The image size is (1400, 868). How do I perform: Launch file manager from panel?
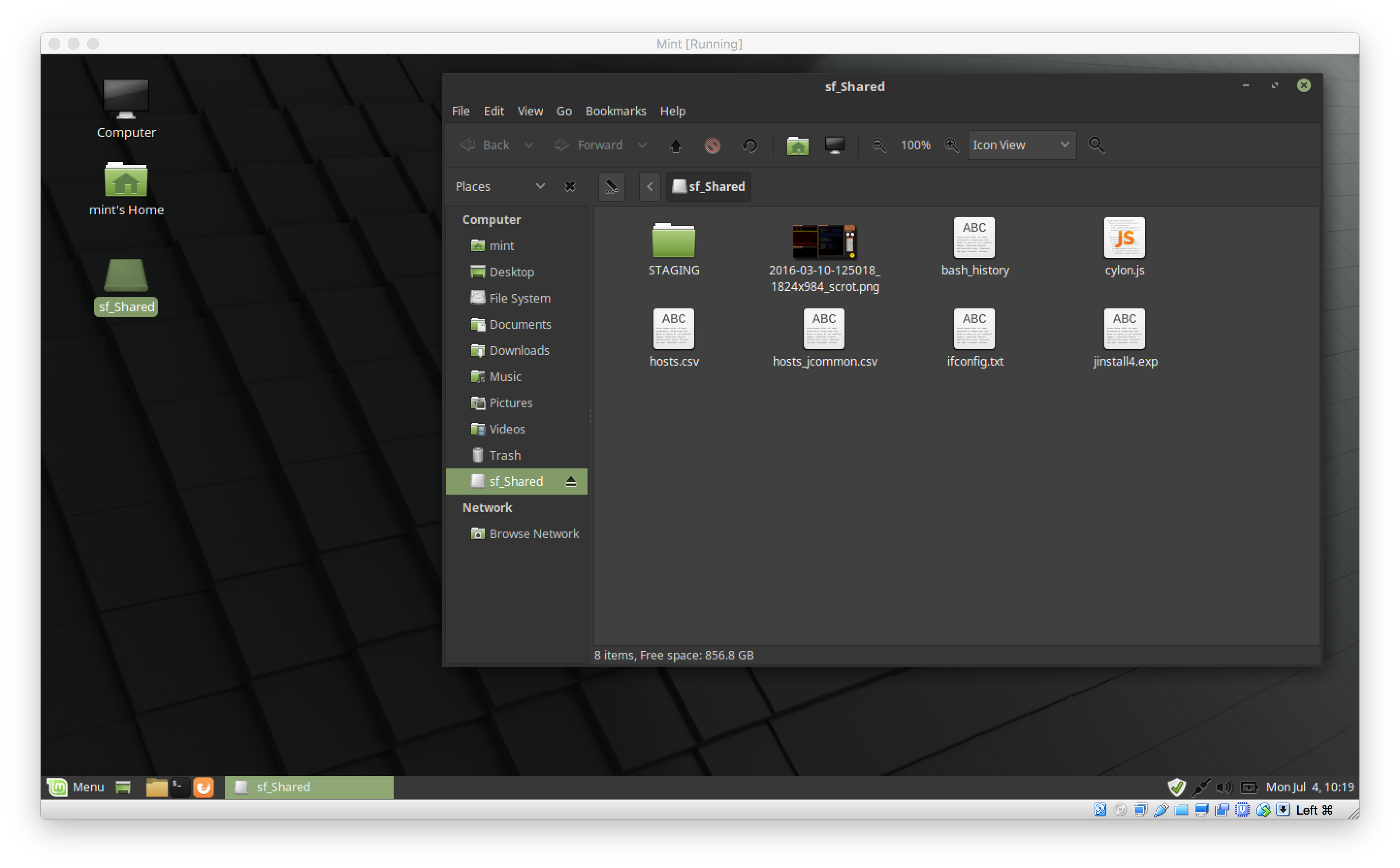156,787
